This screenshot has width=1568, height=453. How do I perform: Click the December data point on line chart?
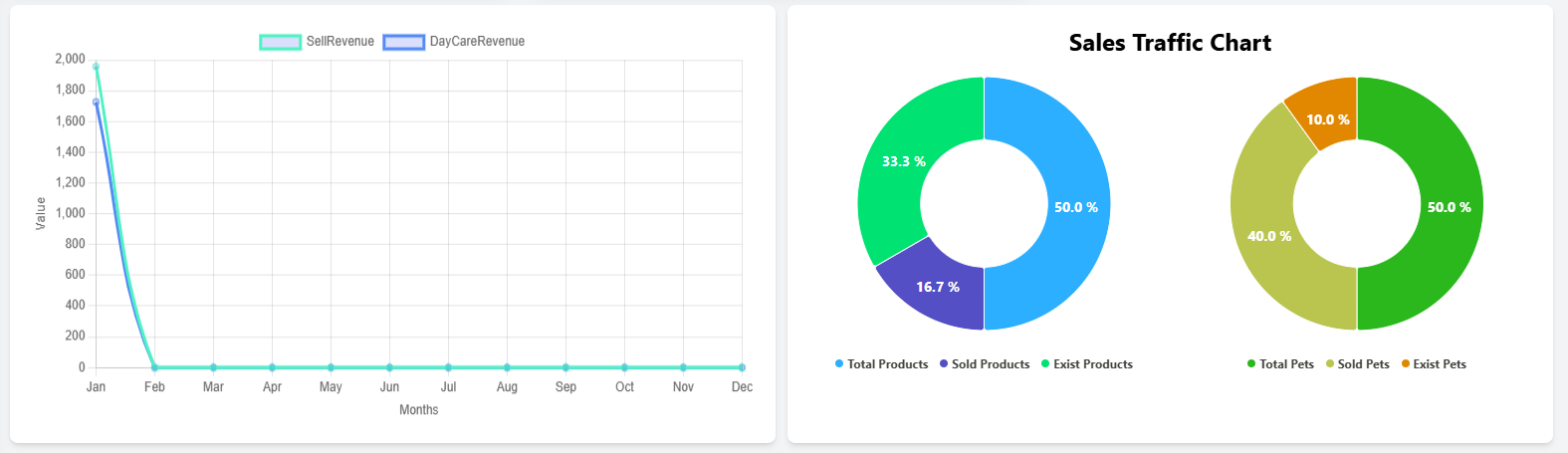[742, 367]
